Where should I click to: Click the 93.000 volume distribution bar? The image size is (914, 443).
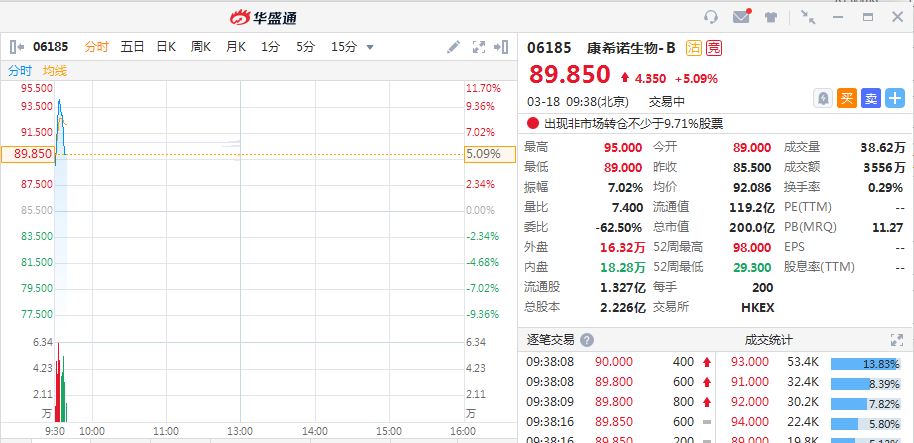coord(865,362)
